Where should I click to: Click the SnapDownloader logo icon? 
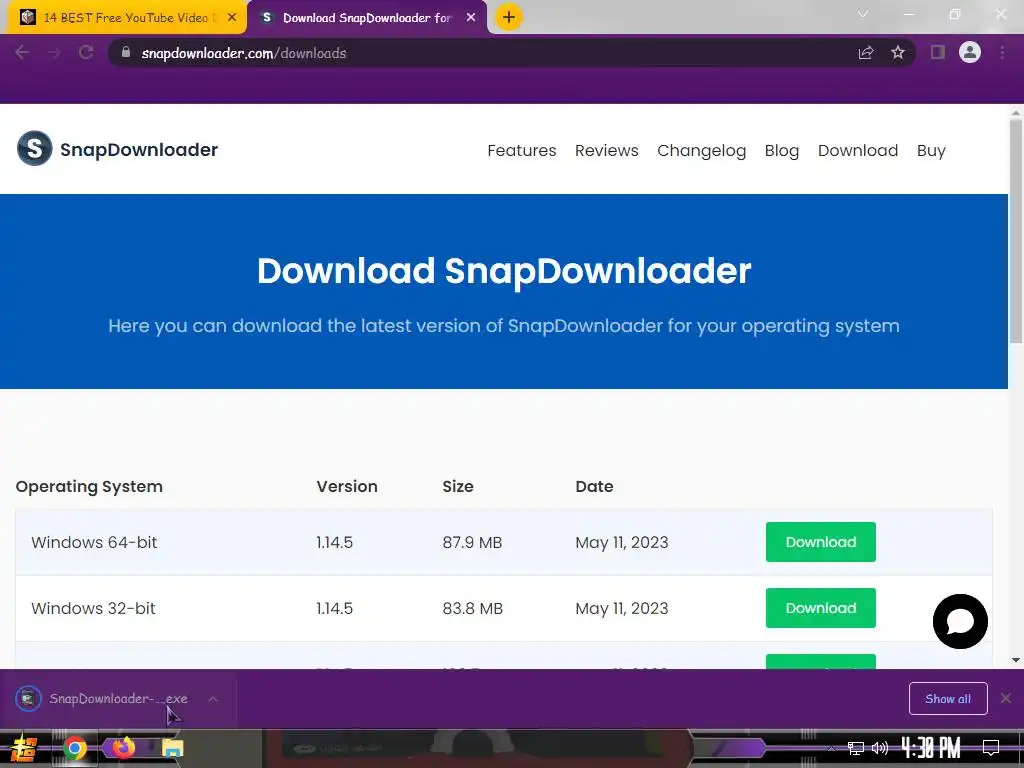[35, 148]
